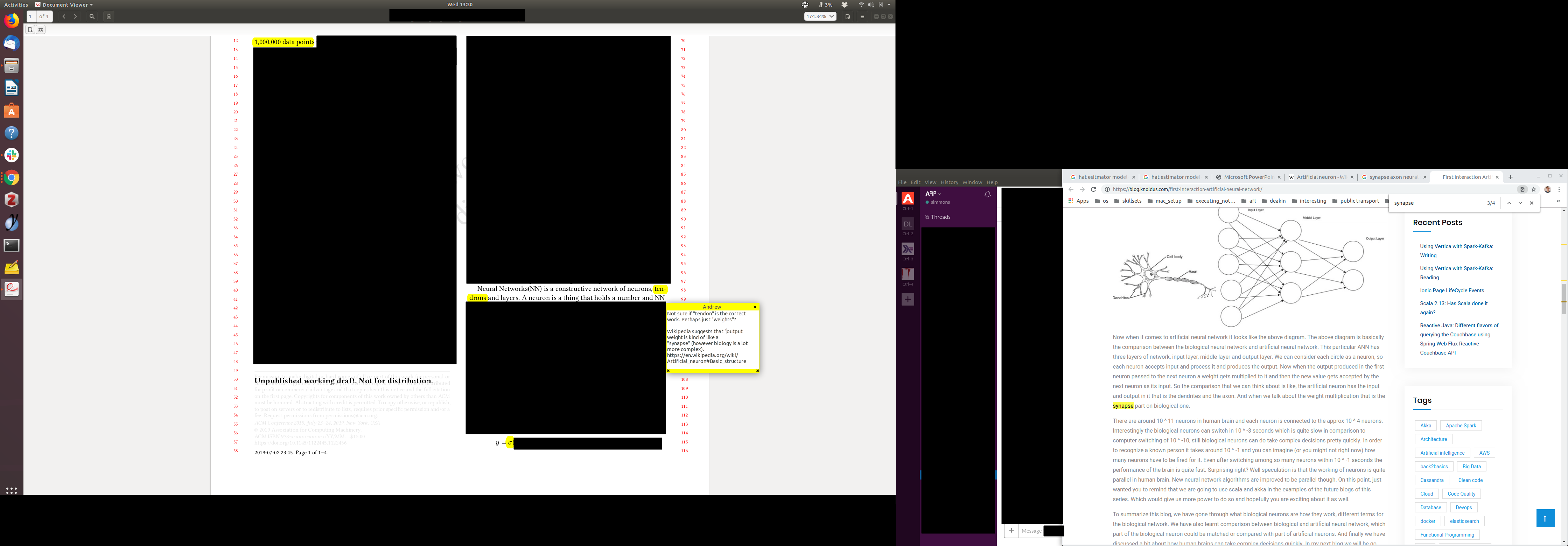Screen dimensions: 1568x546
Task: Open the Ionic Page LifeCycle Events post
Action: (x=1452, y=290)
